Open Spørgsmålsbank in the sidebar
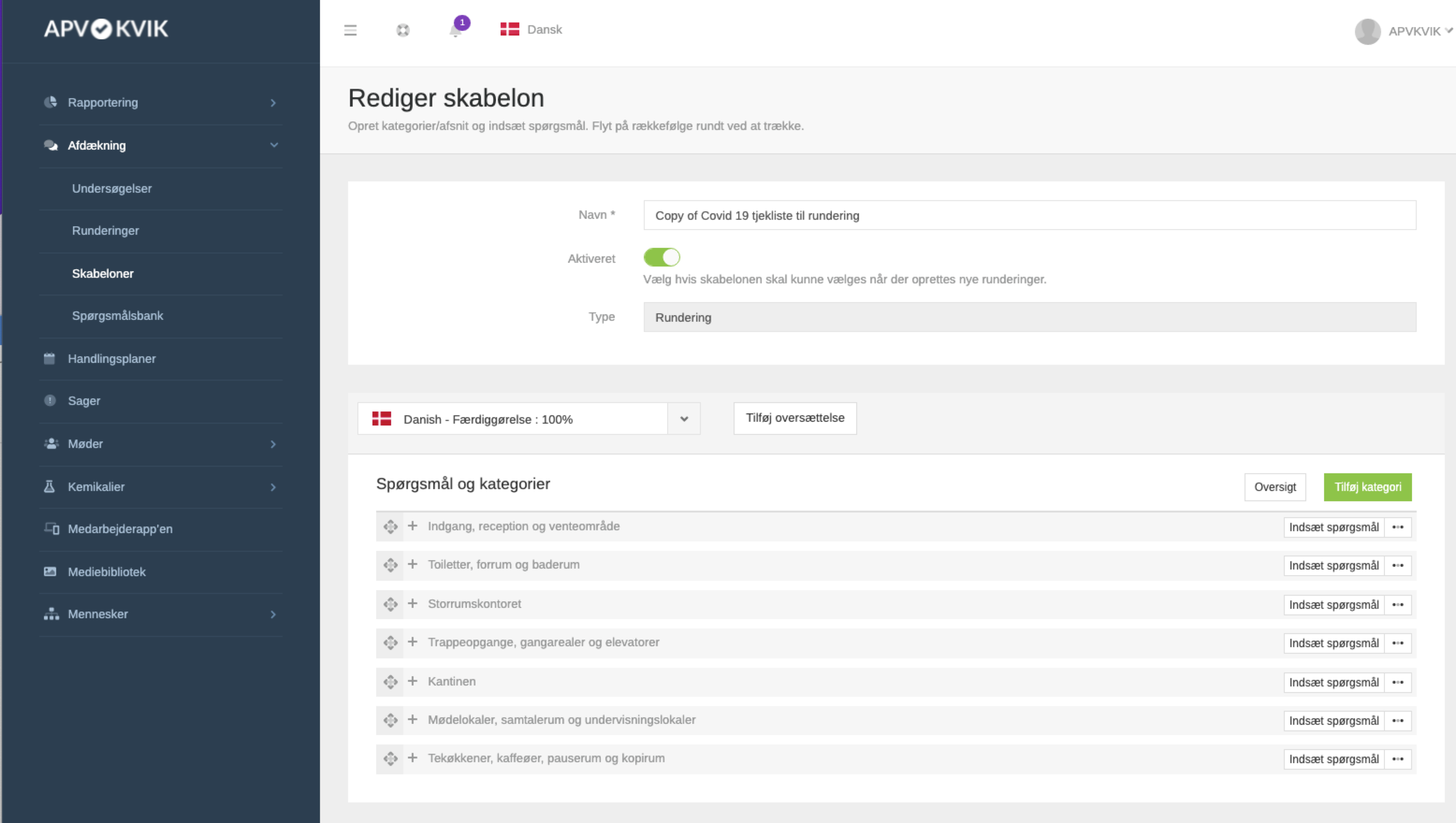Viewport: 1456px width, 823px height. click(x=117, y=316)
